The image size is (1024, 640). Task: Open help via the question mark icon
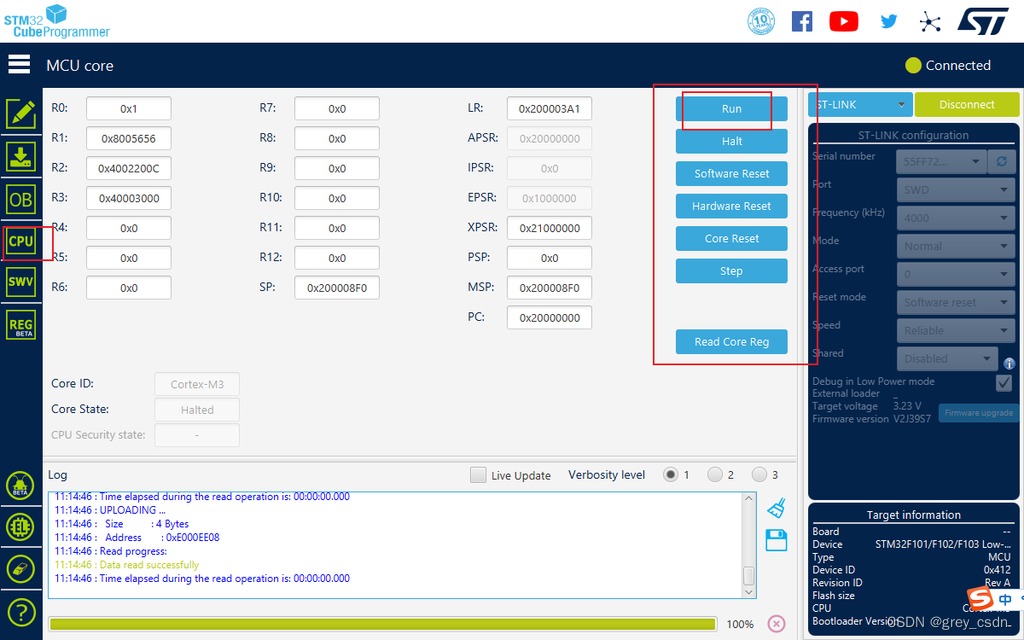[21, 612]
